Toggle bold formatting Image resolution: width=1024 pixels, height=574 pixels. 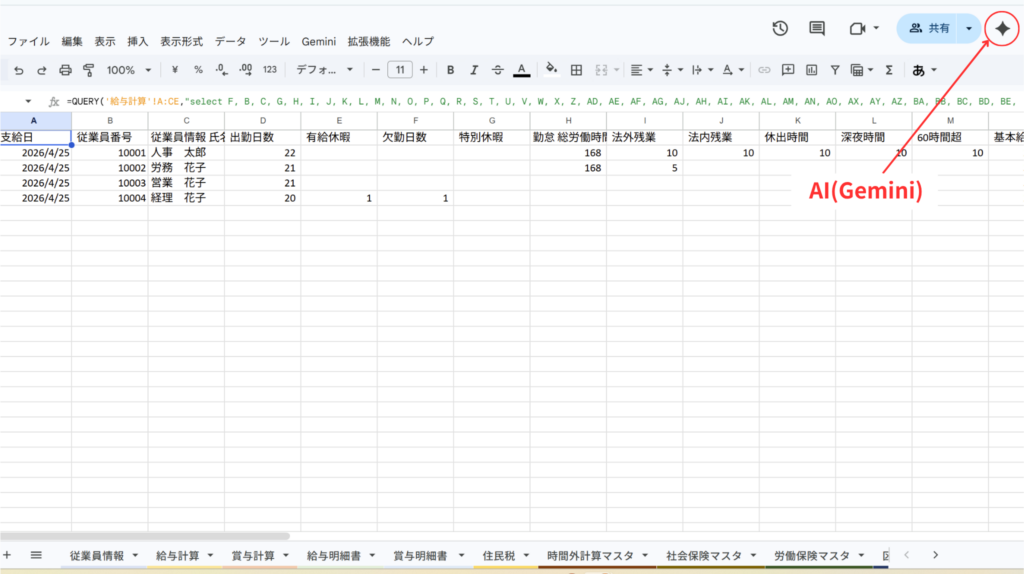[x=450, y=70]
